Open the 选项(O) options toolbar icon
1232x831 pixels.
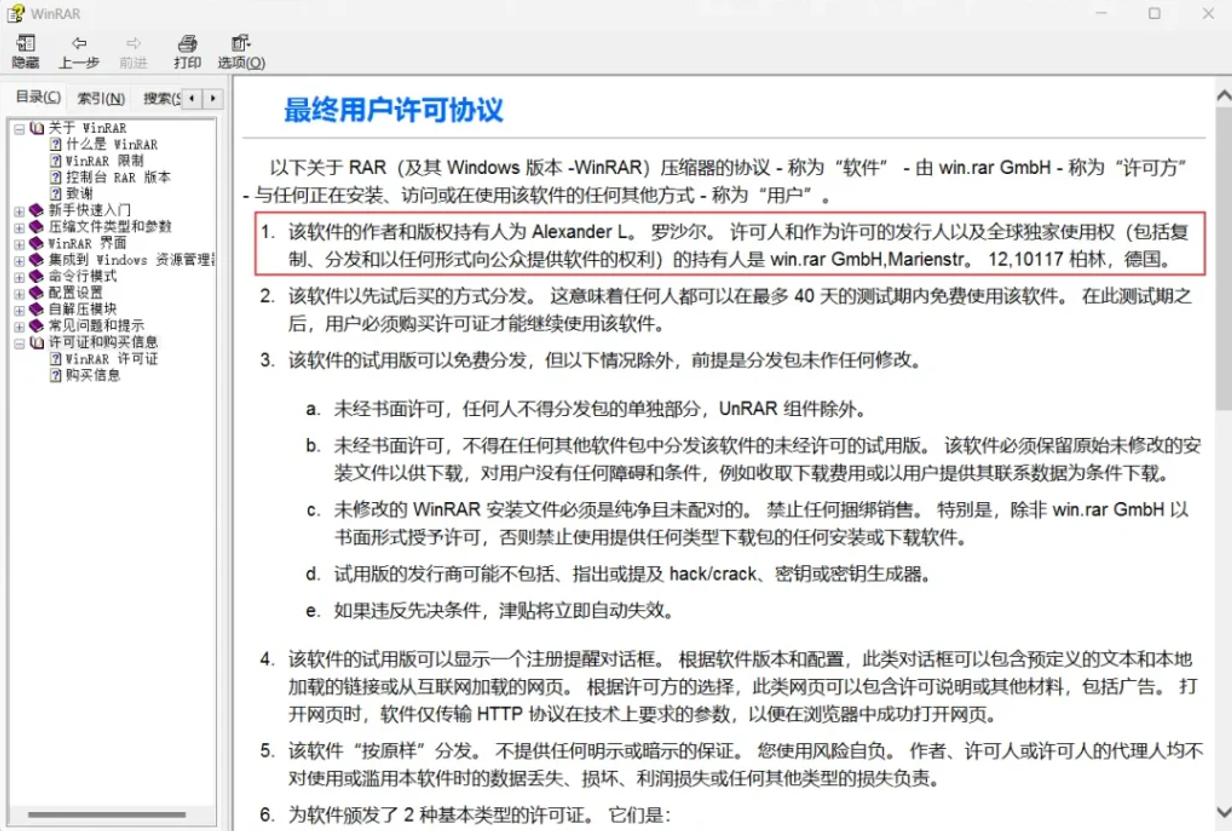241,44
